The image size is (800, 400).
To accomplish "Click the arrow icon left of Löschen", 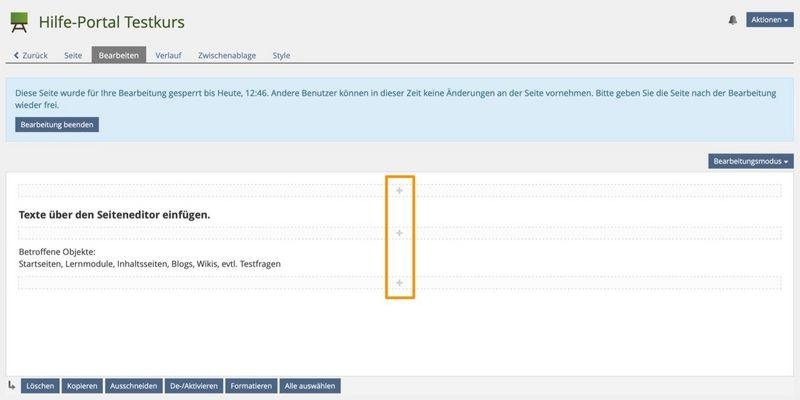I will [12, 385].
